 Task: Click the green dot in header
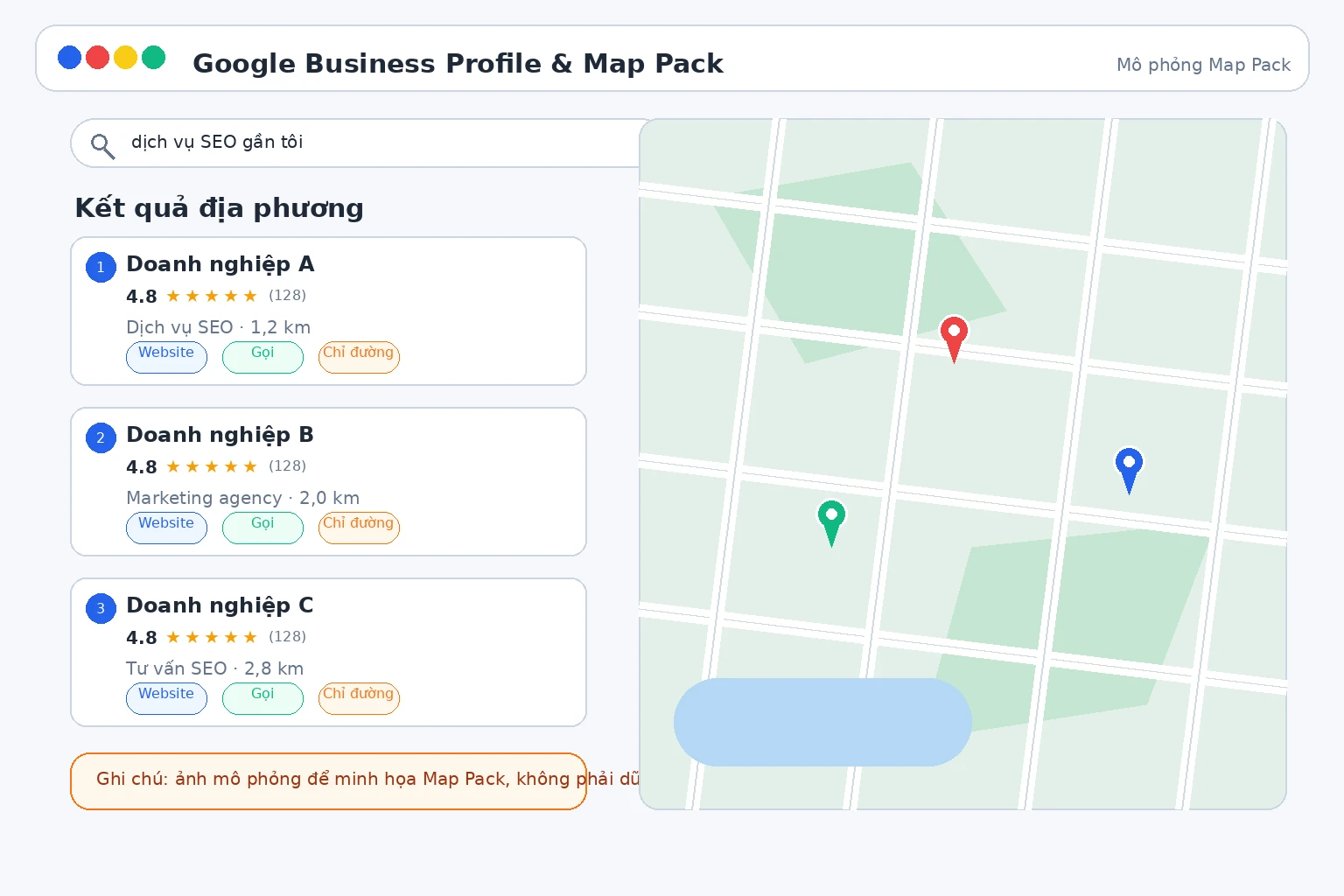tap(154, 57)
